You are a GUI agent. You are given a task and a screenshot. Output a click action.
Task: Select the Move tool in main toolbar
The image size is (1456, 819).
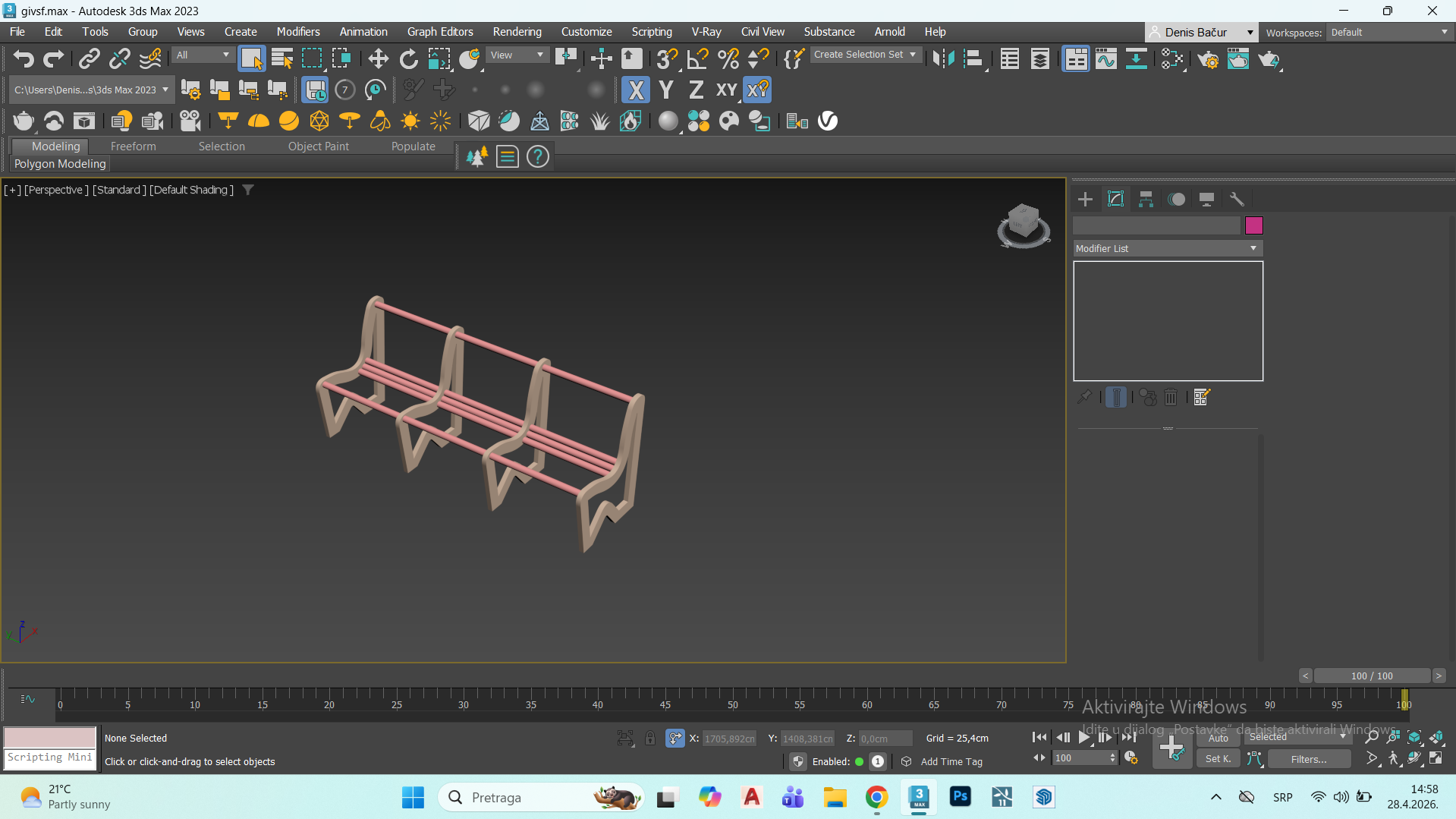(378, 58)
